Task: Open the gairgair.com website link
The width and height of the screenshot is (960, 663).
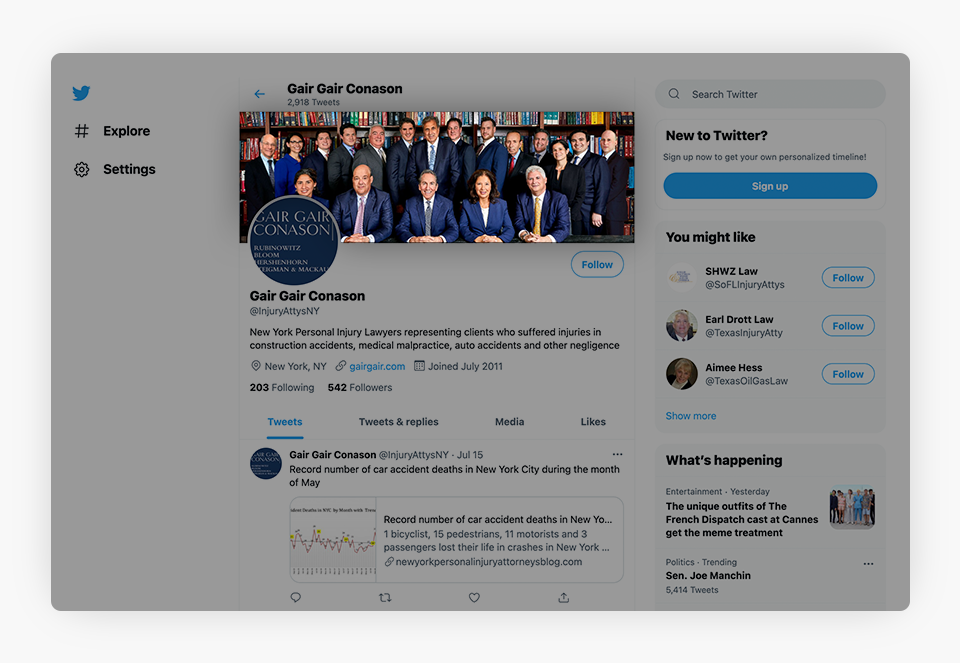Action: pos(377,366)
